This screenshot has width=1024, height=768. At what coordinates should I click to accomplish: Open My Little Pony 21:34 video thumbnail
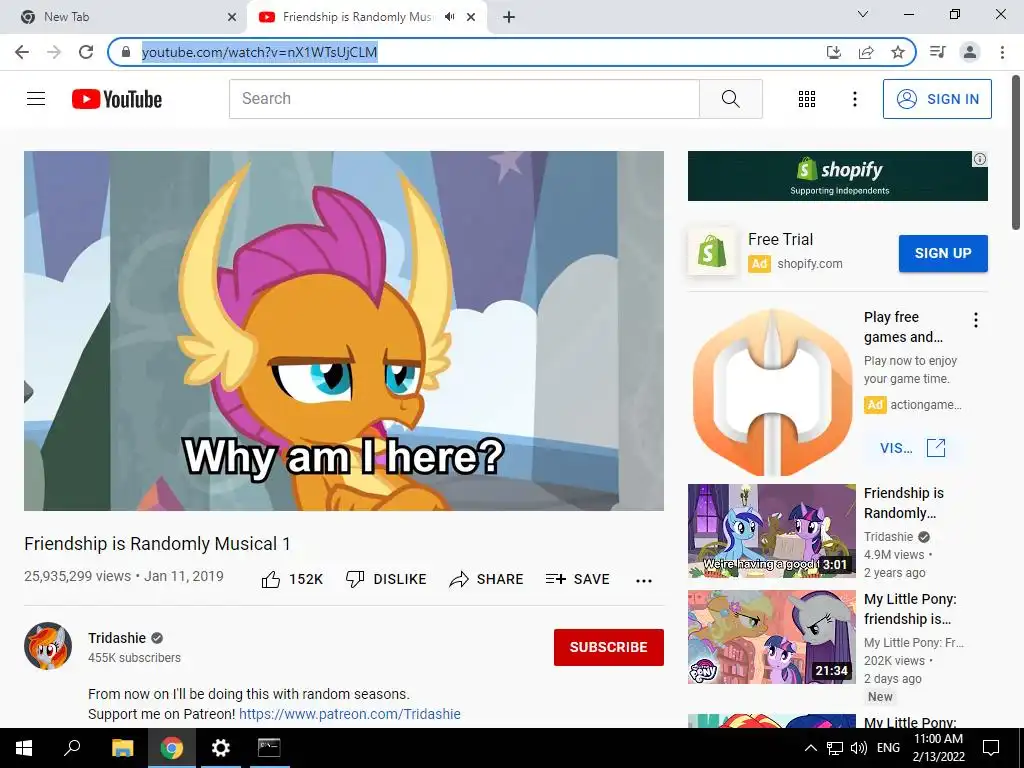coord(772,637)
